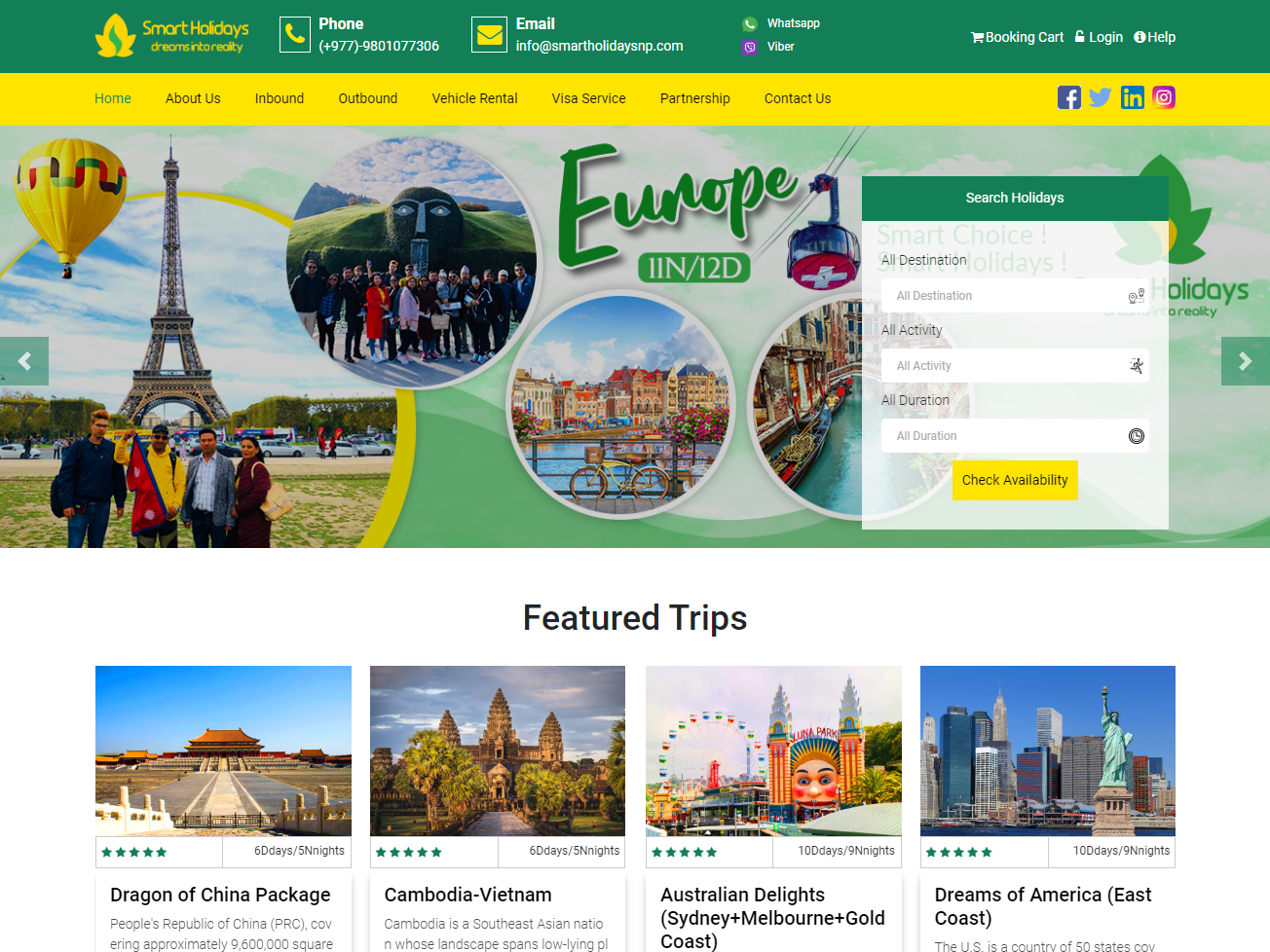Open Partnership menu item

pyautogui.click(x=695, y=98)
